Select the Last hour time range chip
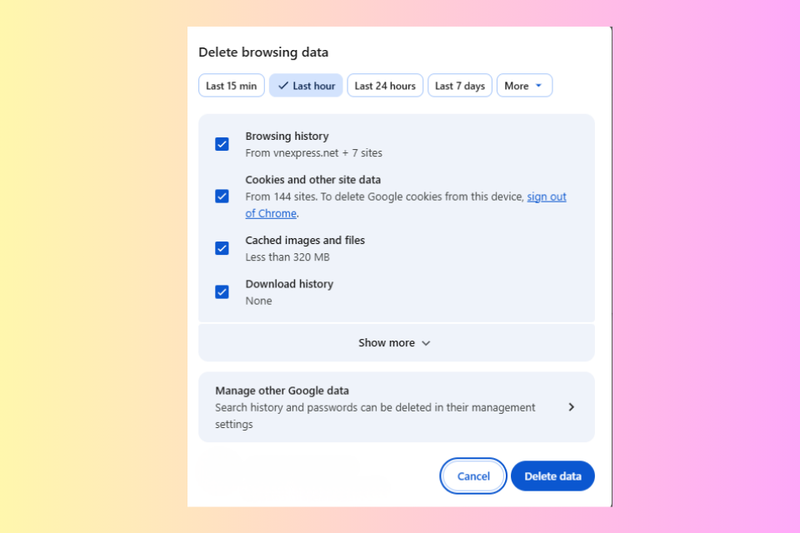 tap(306, 86)
